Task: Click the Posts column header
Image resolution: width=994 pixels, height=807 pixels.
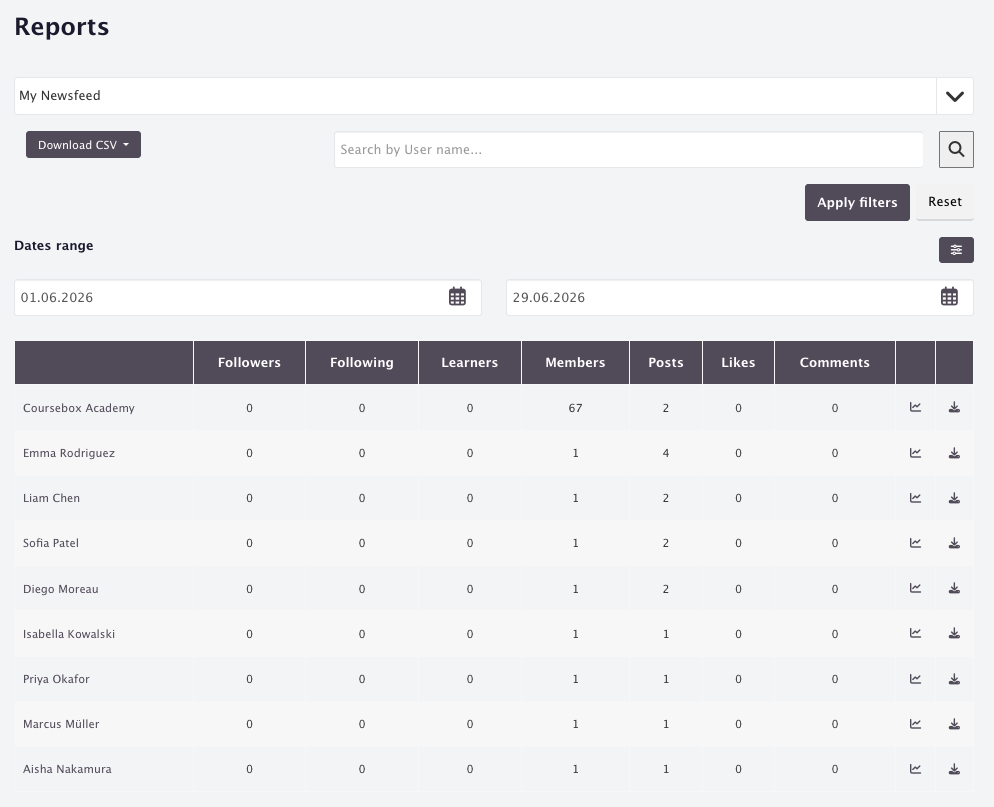Action: pyautogui.click(x=666, y=363)
